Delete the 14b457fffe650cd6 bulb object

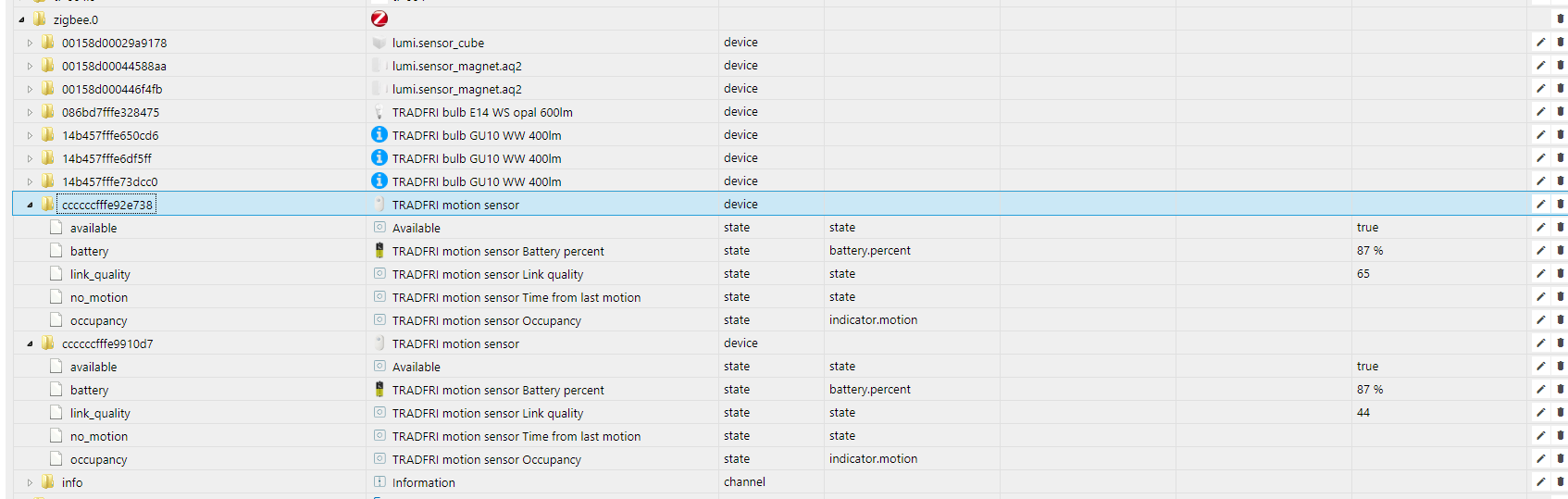click(1561, 134)
